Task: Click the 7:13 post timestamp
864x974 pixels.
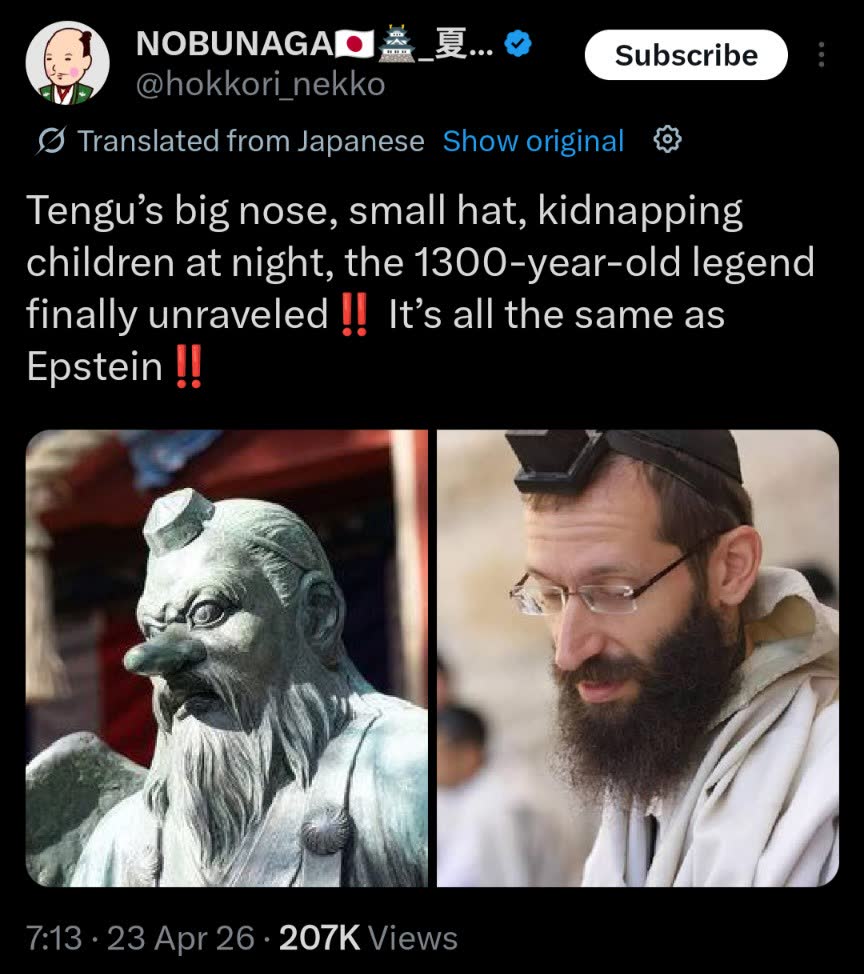Action: tap(54, 937)
